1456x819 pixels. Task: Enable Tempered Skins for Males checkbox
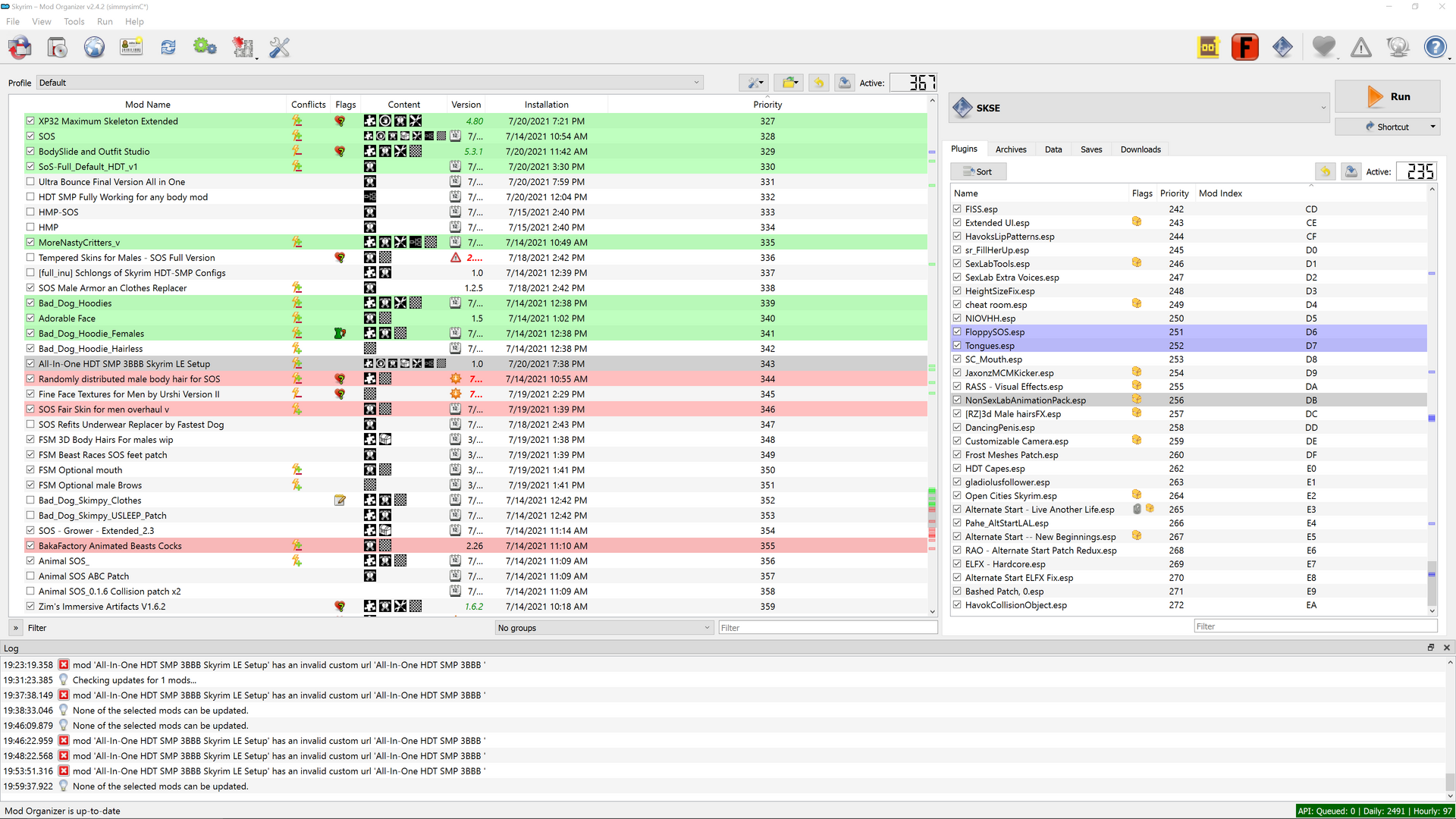coord(30,258)
